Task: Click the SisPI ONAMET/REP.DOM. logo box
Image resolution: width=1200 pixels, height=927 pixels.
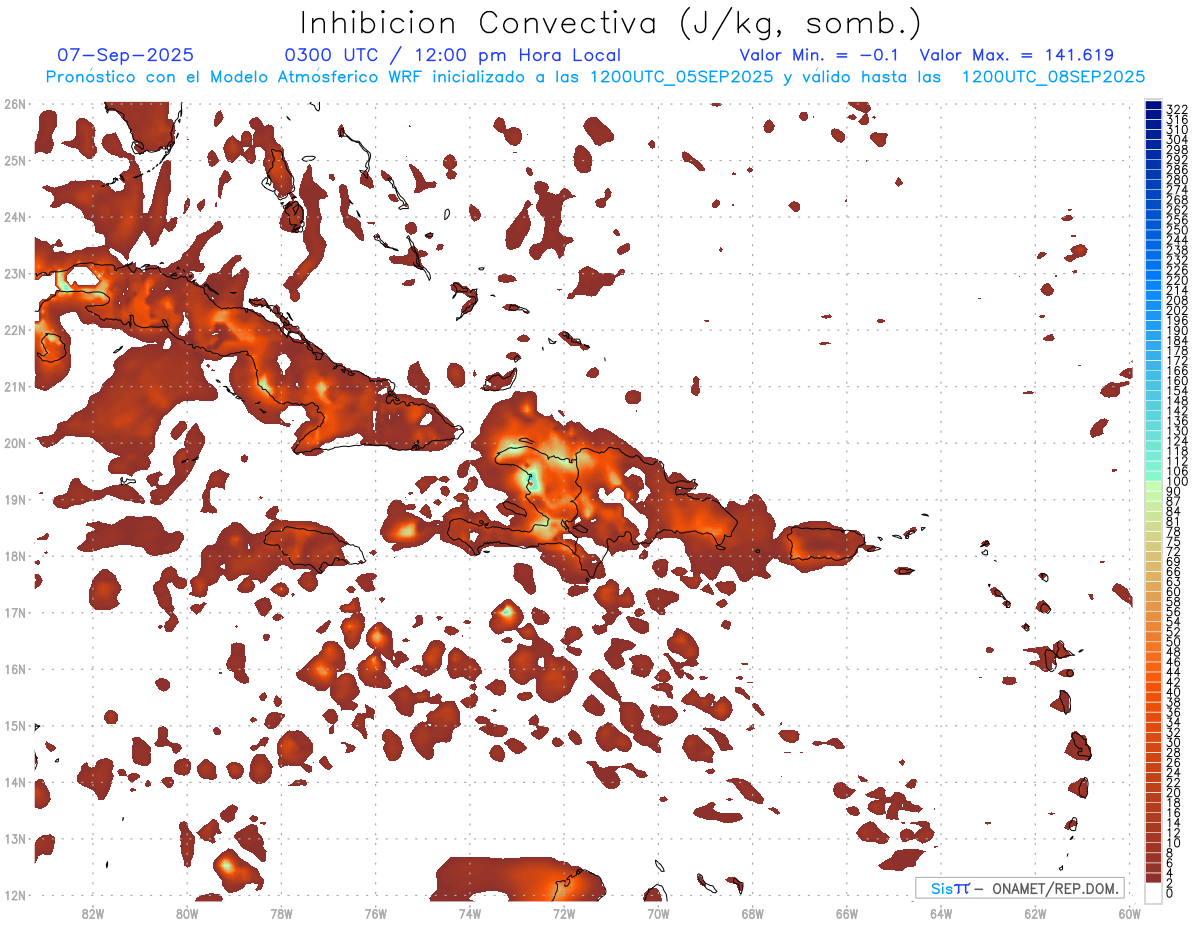Action: pos(1019,888)
